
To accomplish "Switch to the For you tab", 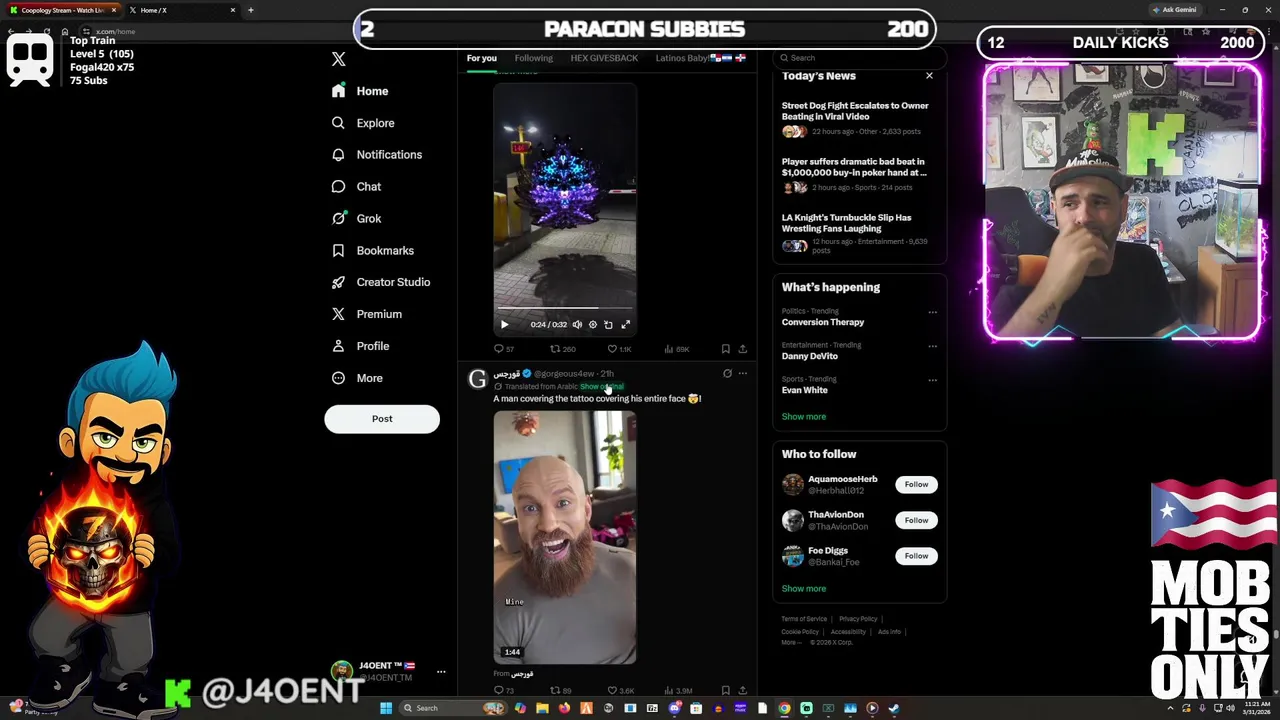I will 481,58.
